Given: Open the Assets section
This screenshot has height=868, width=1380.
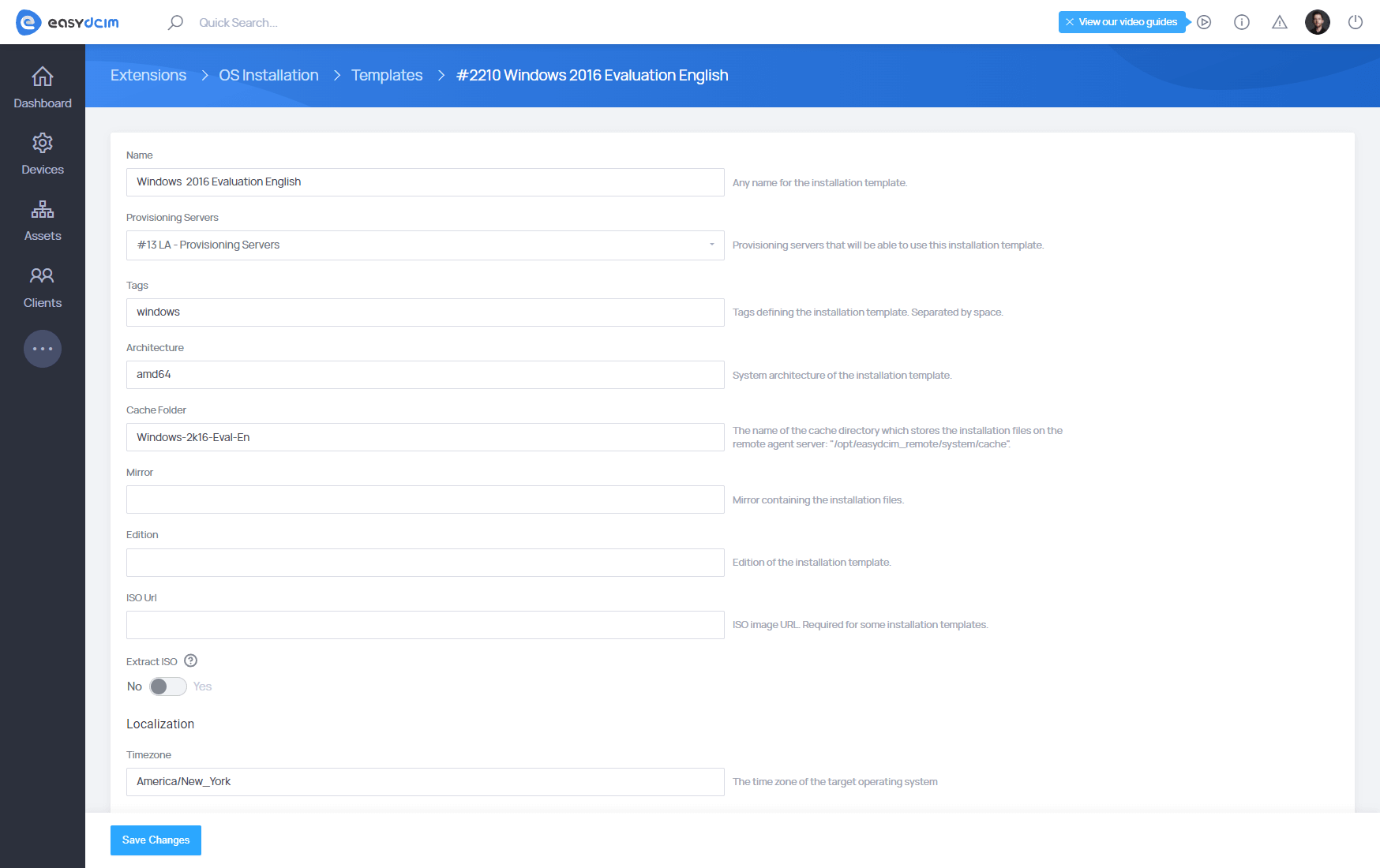Looking at the screenshot, I should [x=42, y=220].
